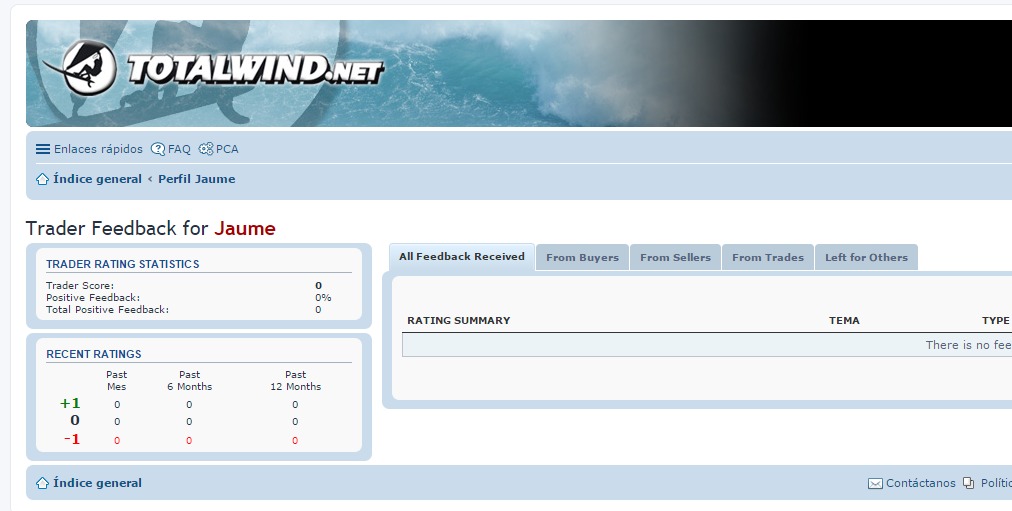Click the Jaume username in heading
Viewport: 1012px width, 511px height.
[x=245, y=228]
